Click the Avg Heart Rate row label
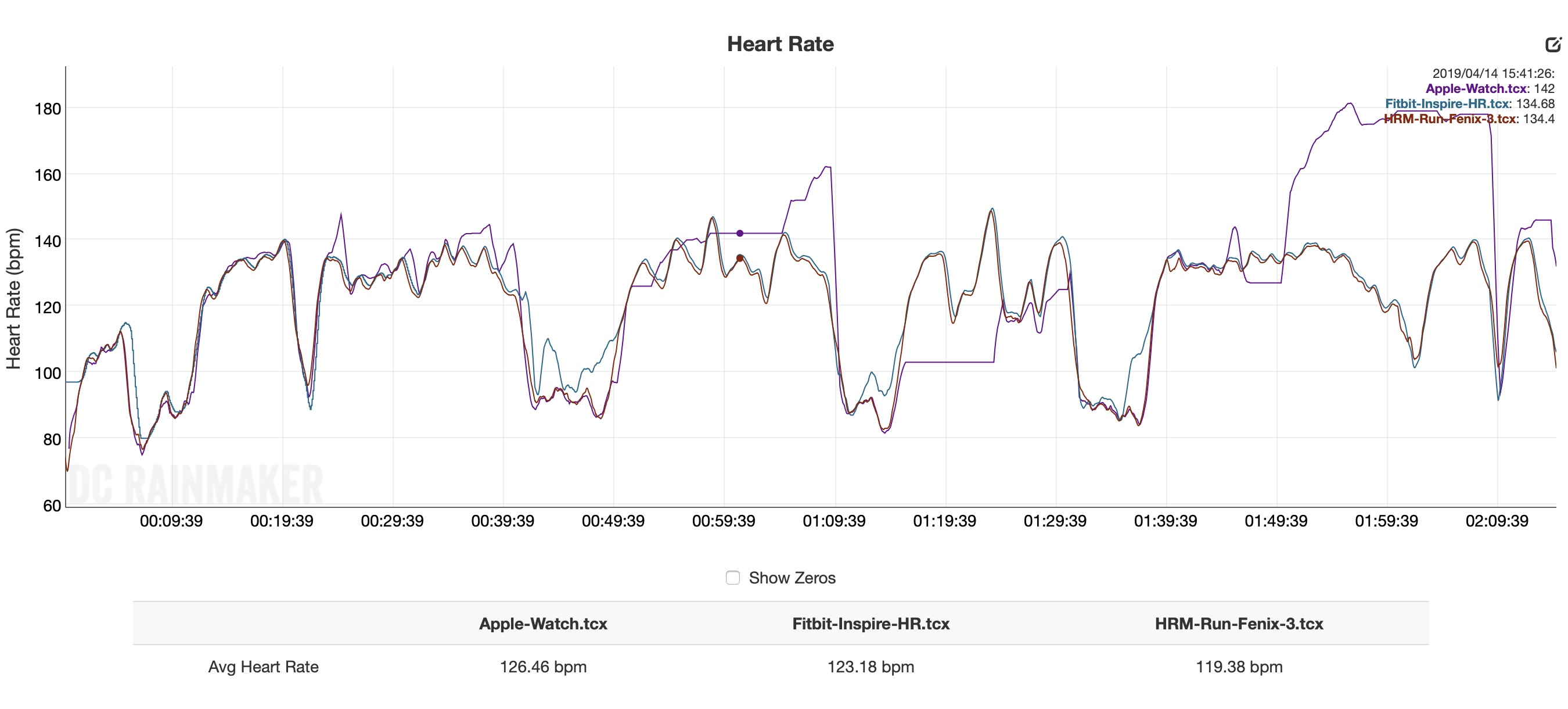 click(x=263, y=667)
